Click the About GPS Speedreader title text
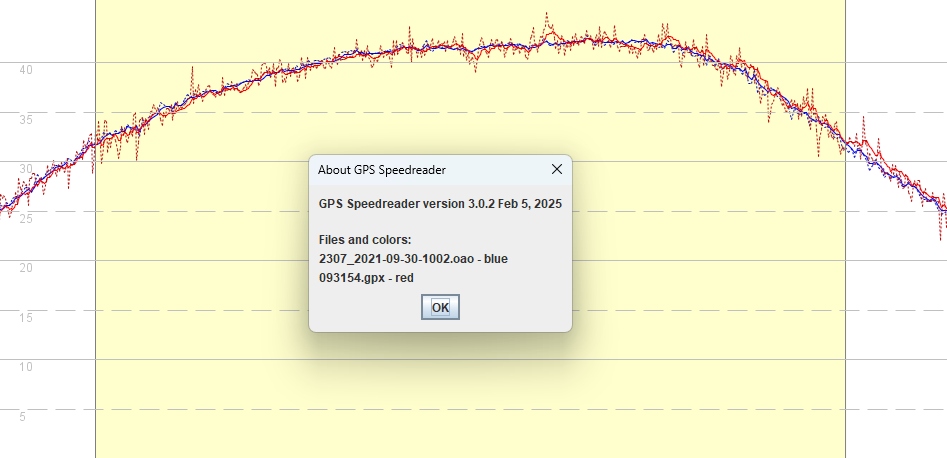This screenshot has width=947, height=458. [x=381, y=170]
